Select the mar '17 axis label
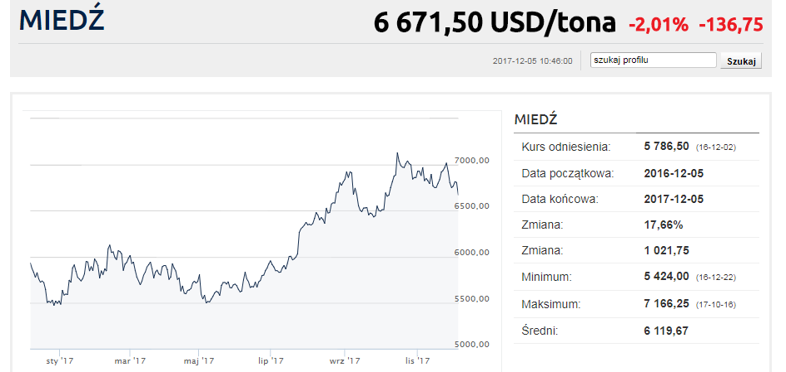Screen dimensions: 786x372 click(x=130, y=360)
